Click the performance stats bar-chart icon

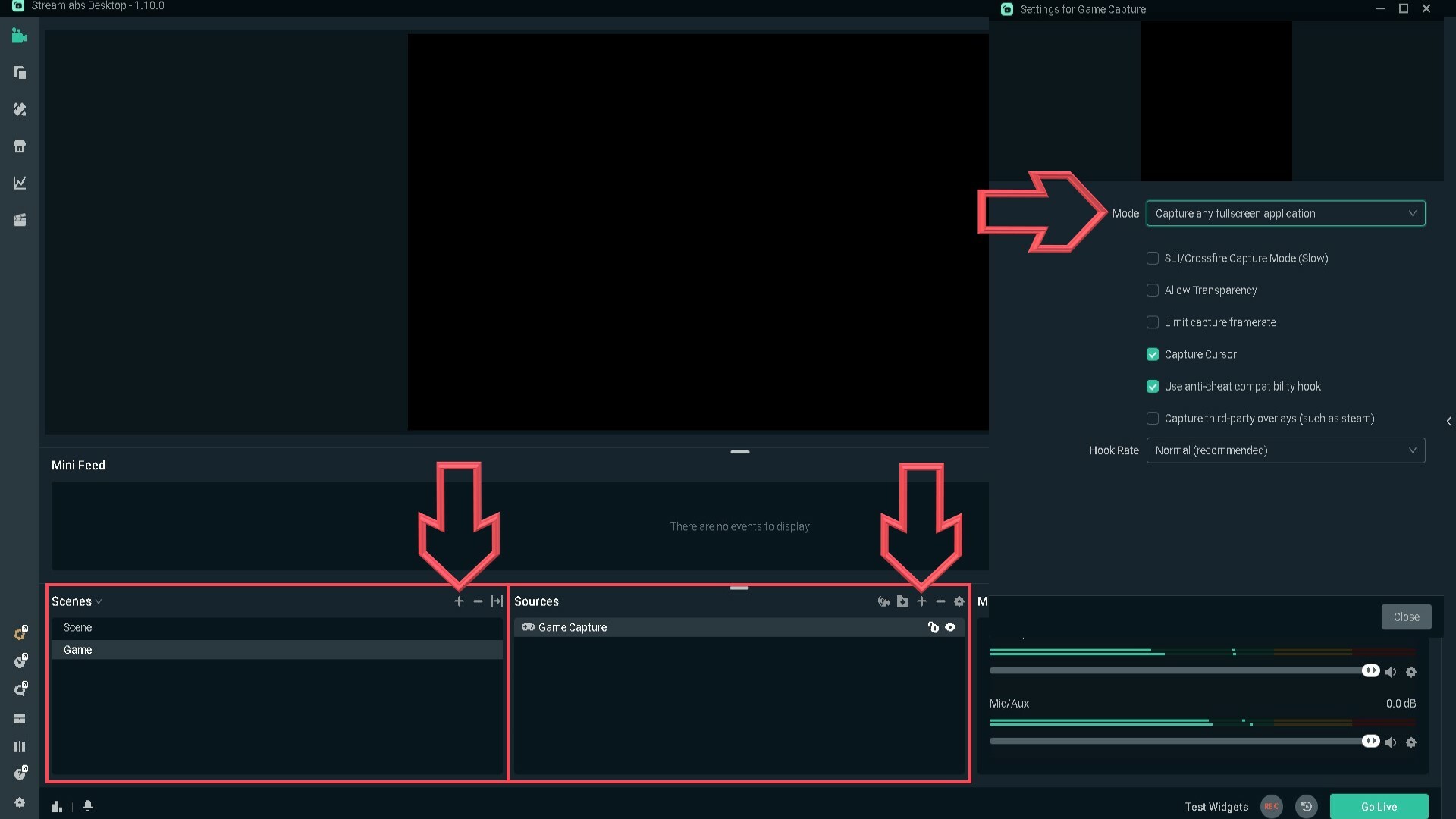57,806
